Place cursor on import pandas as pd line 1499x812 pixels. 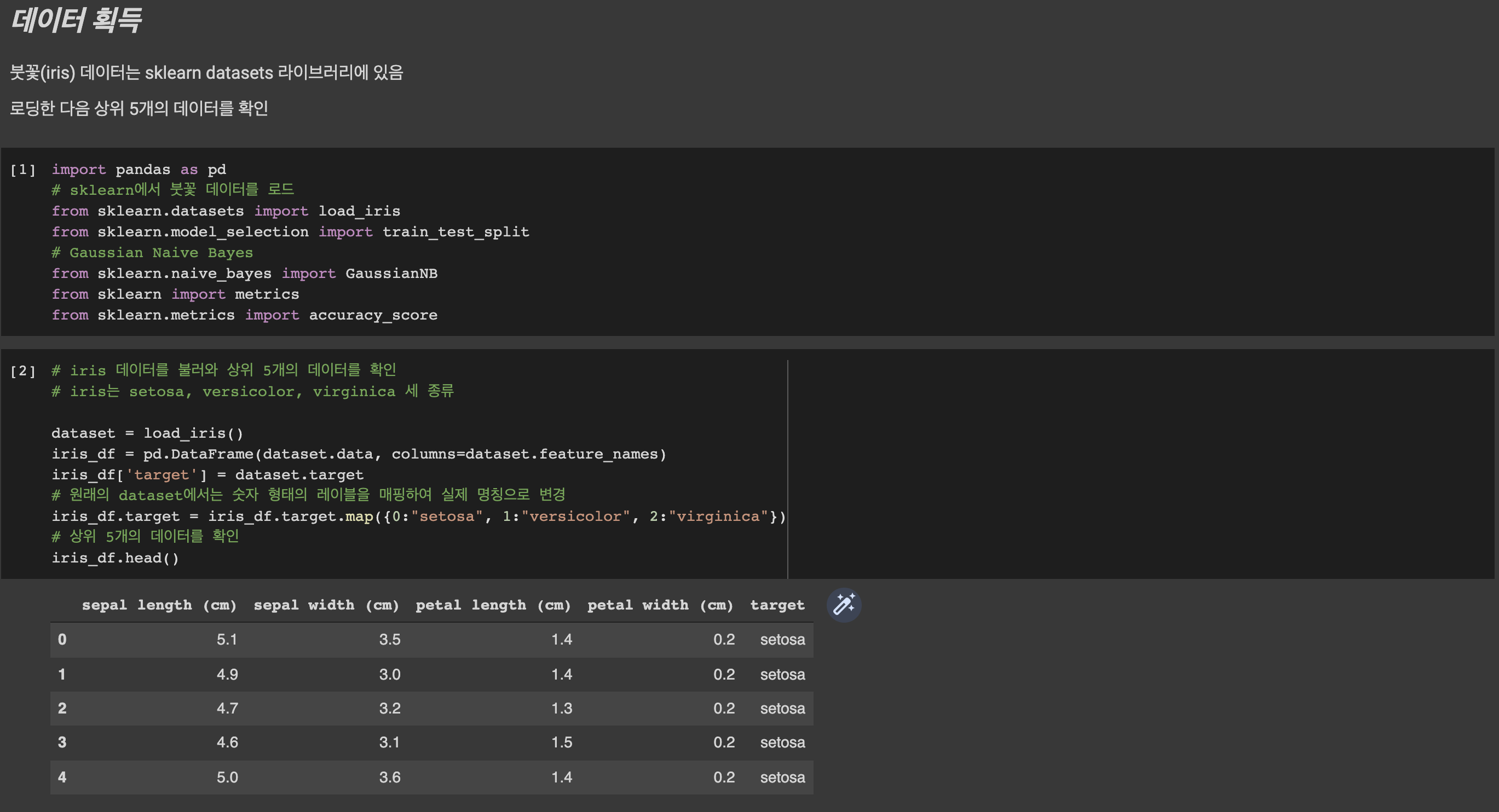coord(139,170)
